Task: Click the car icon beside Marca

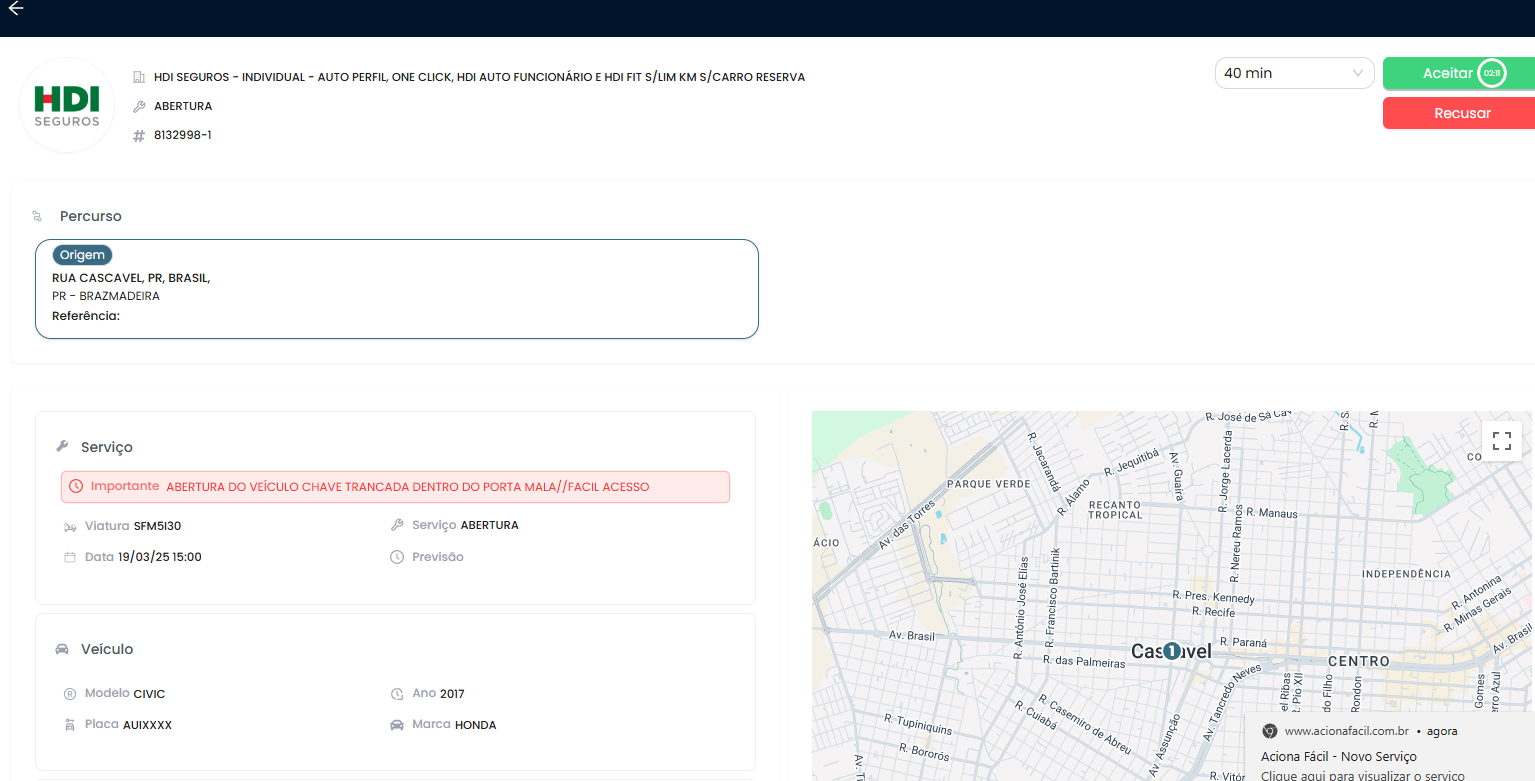Action: 397,725
